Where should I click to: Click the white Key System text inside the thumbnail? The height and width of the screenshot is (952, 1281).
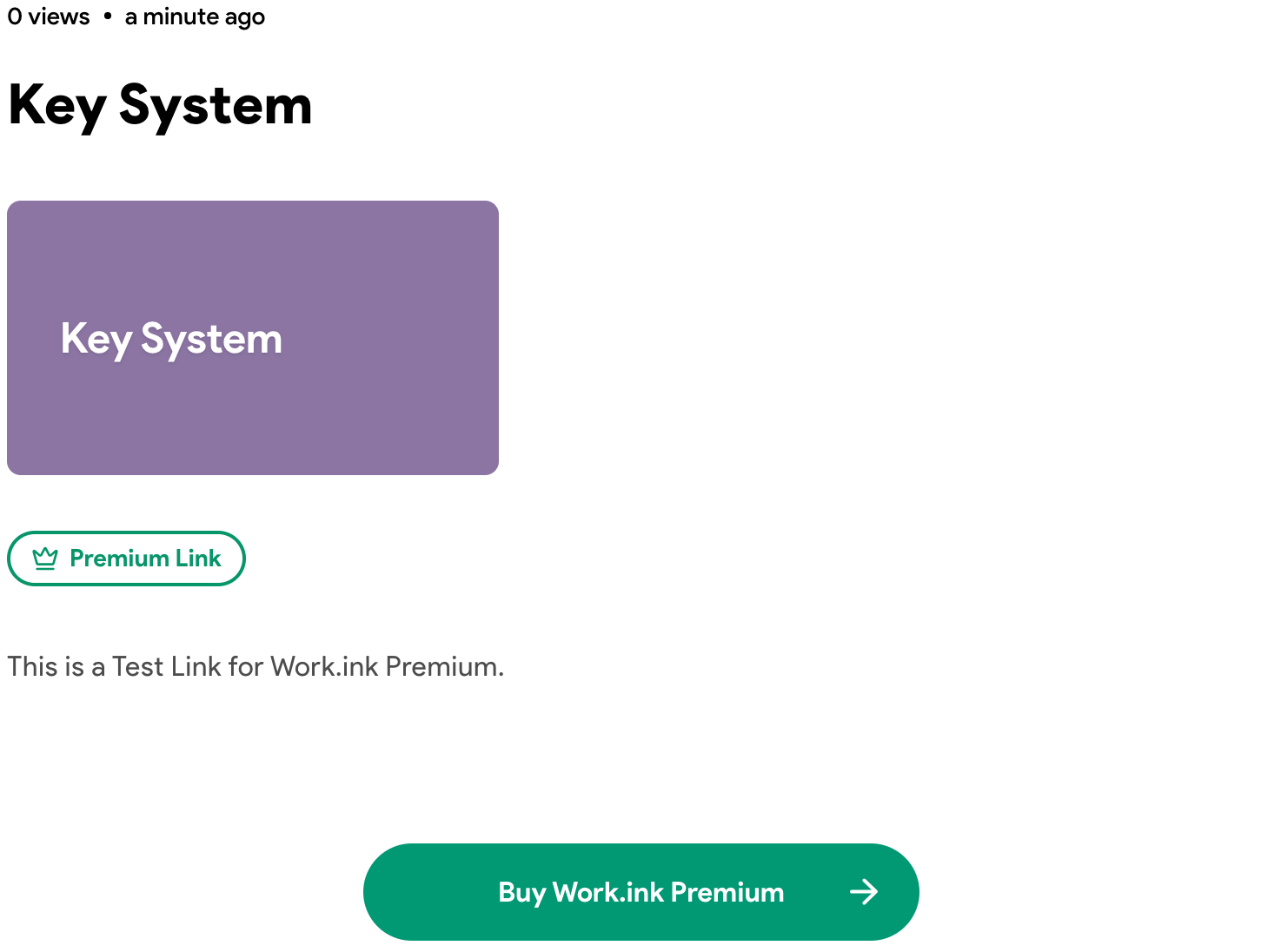(x=171, y=340)
